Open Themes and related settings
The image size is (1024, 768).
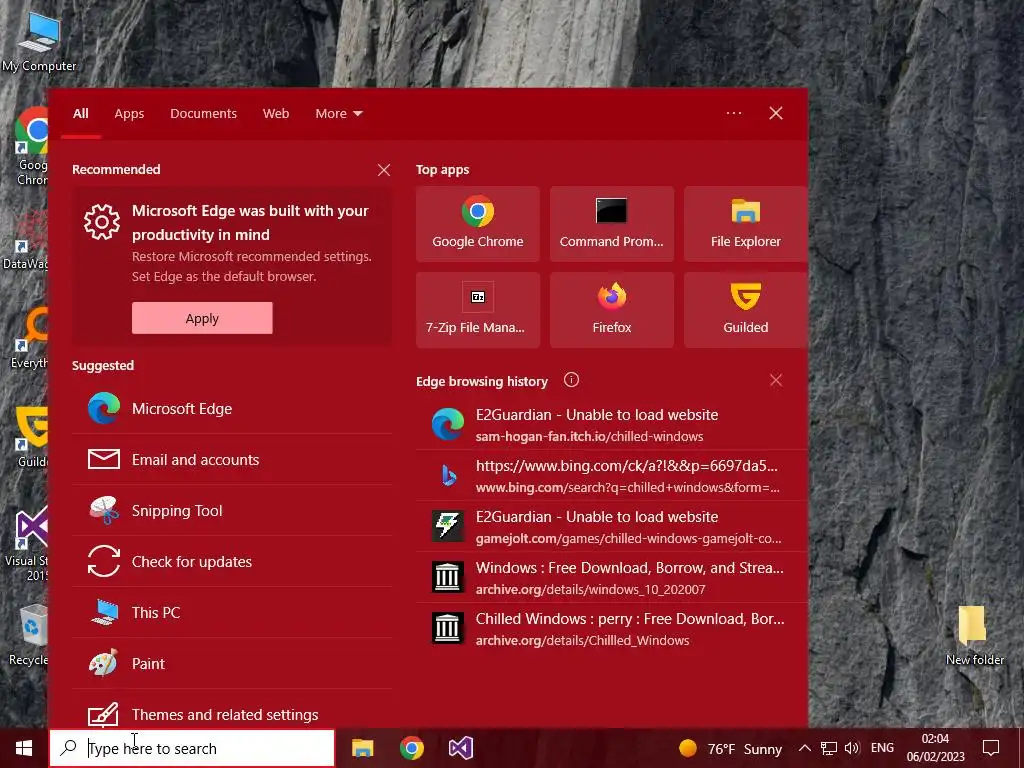pyautogui.click(x=232, y=711)
